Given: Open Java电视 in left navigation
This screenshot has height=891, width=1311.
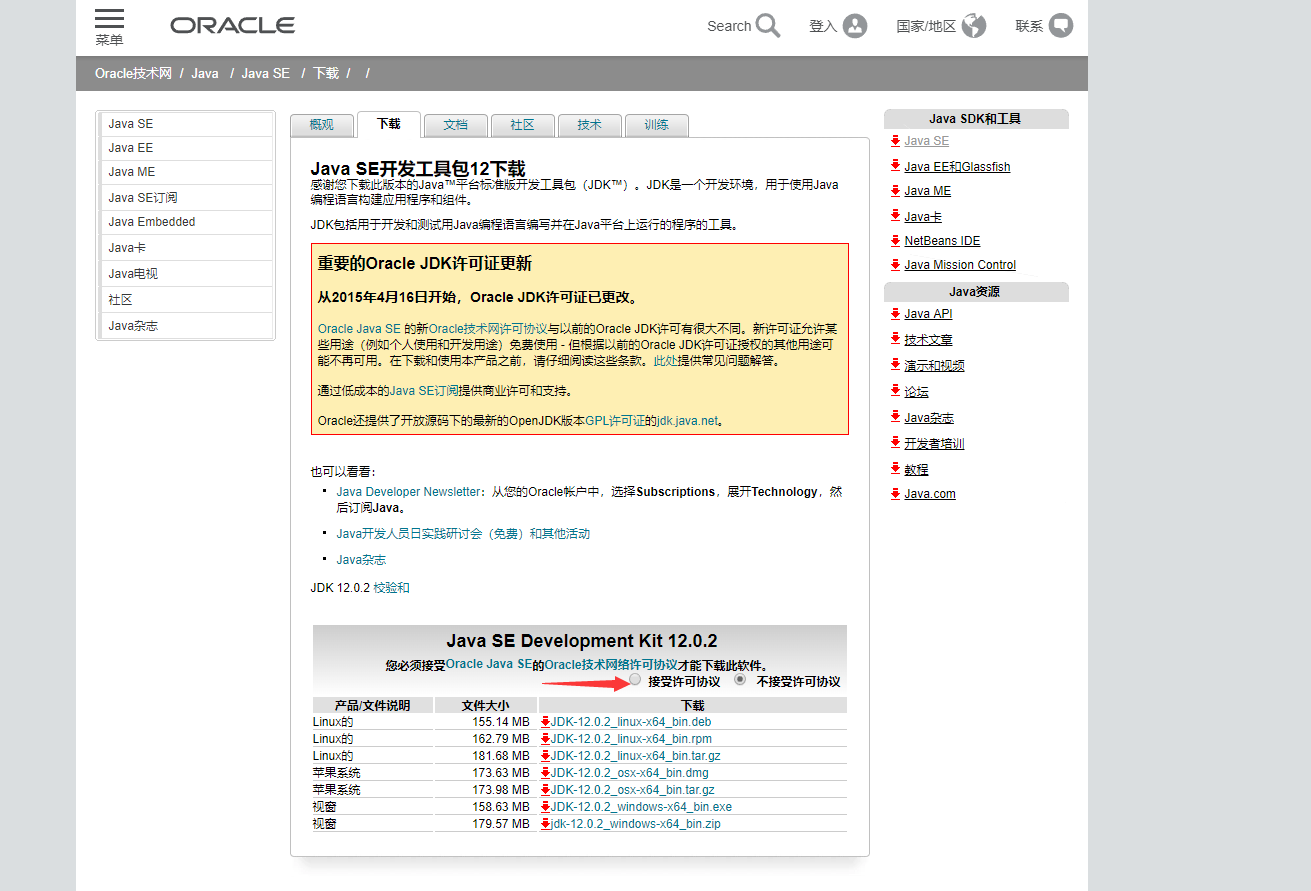Looking at the screenshot, I should pos(186,274).
